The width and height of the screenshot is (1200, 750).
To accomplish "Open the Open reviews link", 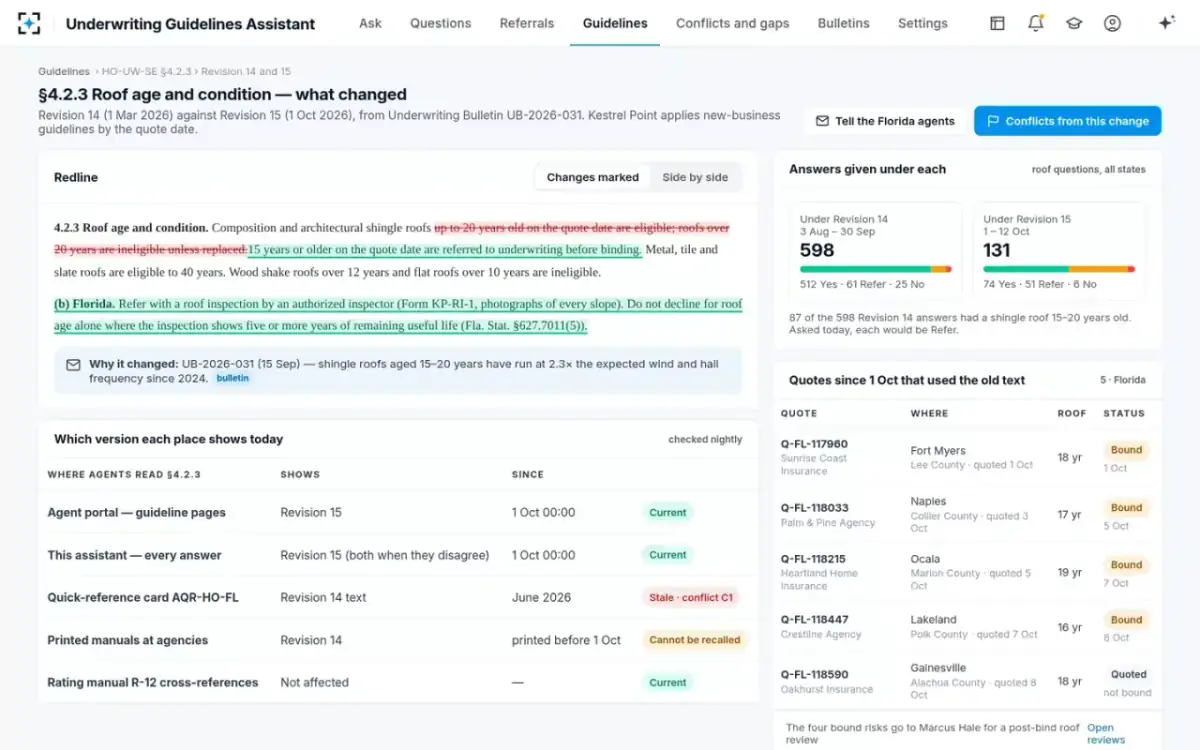I will point(1106,734).
